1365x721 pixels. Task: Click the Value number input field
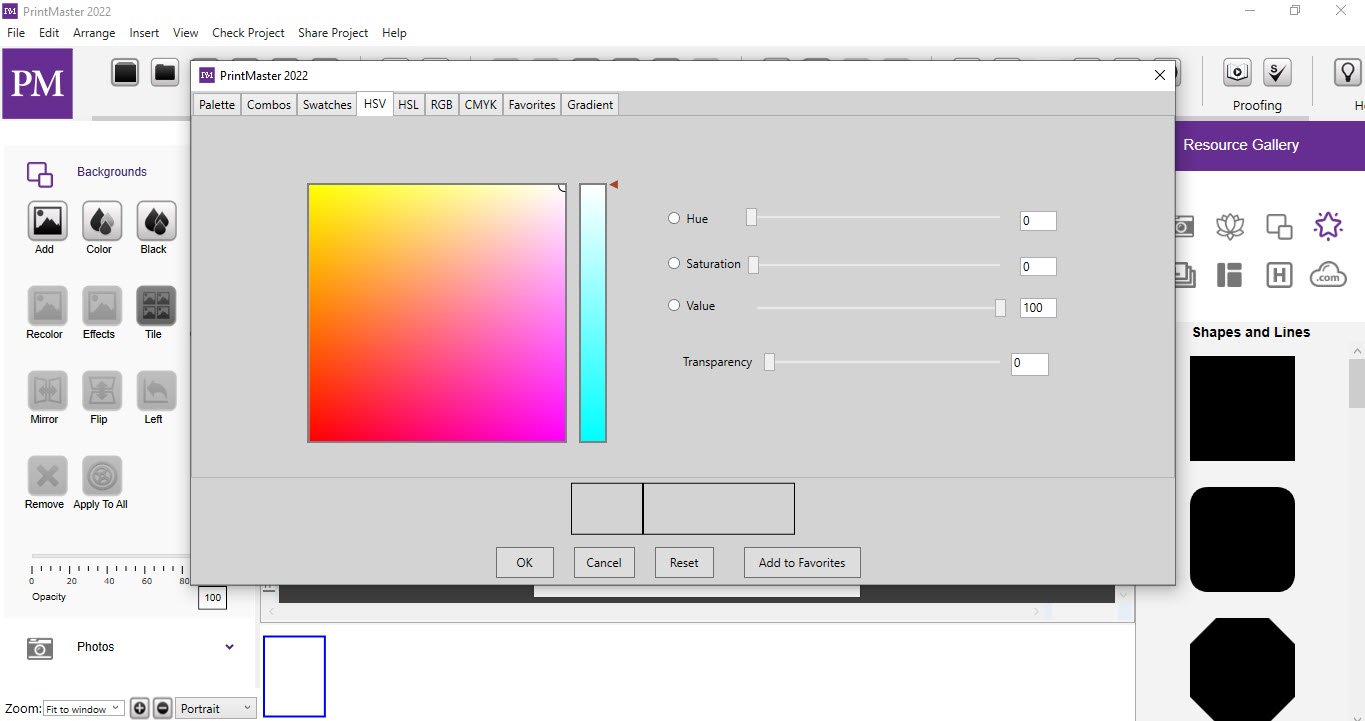[x=1038, y=307]
